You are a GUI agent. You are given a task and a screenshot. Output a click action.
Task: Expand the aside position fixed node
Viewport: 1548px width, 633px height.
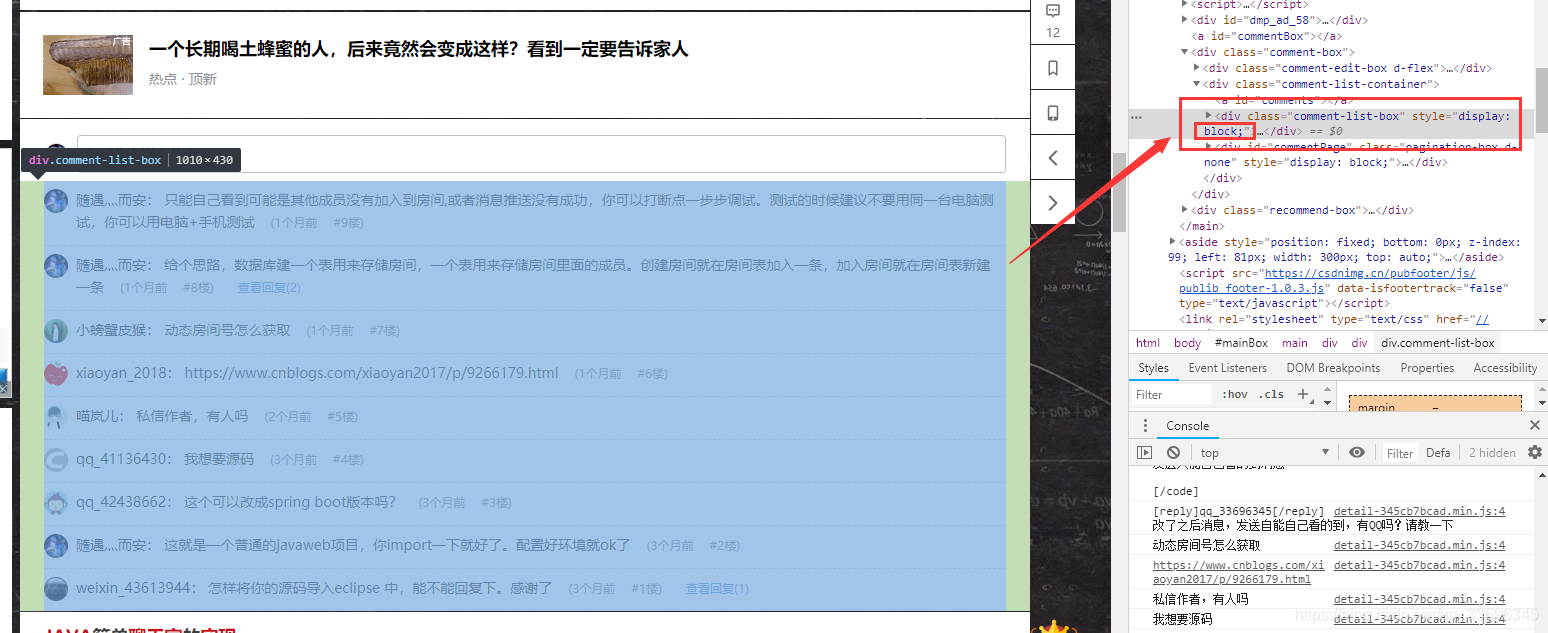click(x=1173, y=242)
